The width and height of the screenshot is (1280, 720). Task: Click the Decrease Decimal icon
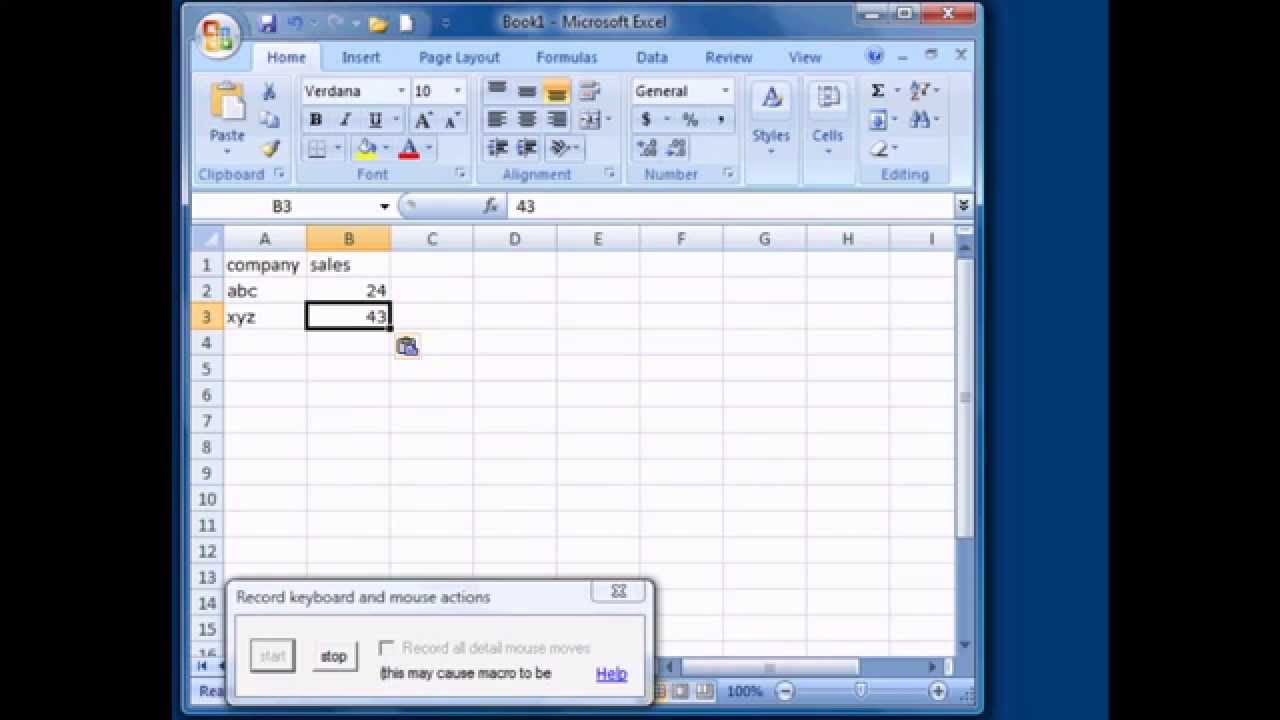pyautogui.click(x=676, y=148)
